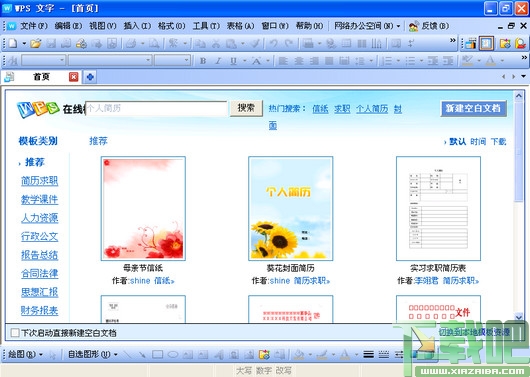530x377 pixels.
Task: Click the Align left icon
Action: (x=283, y=61)
